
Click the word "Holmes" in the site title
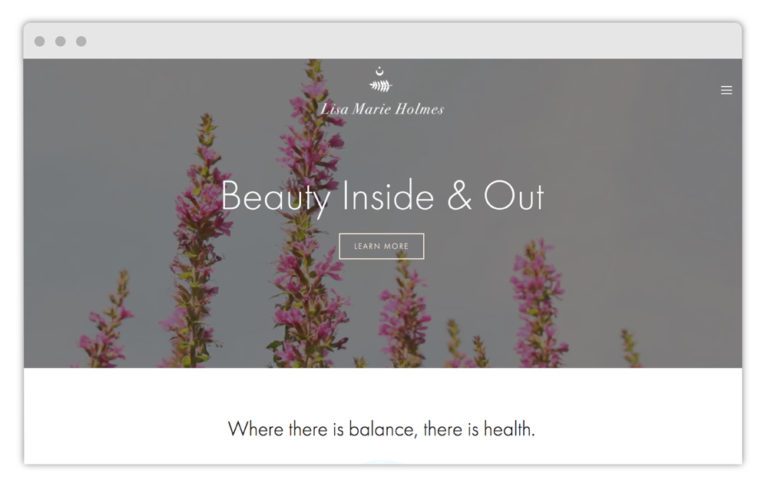pyautogui.click(x=420, y=109)
